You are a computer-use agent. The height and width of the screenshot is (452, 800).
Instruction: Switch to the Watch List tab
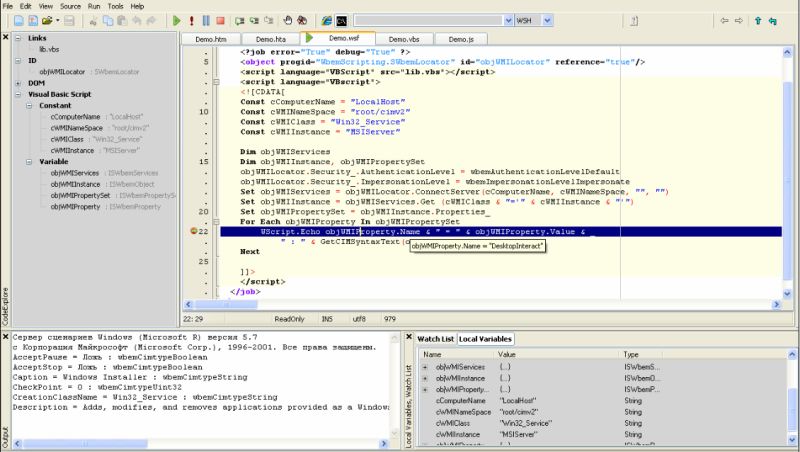(435, 340)
